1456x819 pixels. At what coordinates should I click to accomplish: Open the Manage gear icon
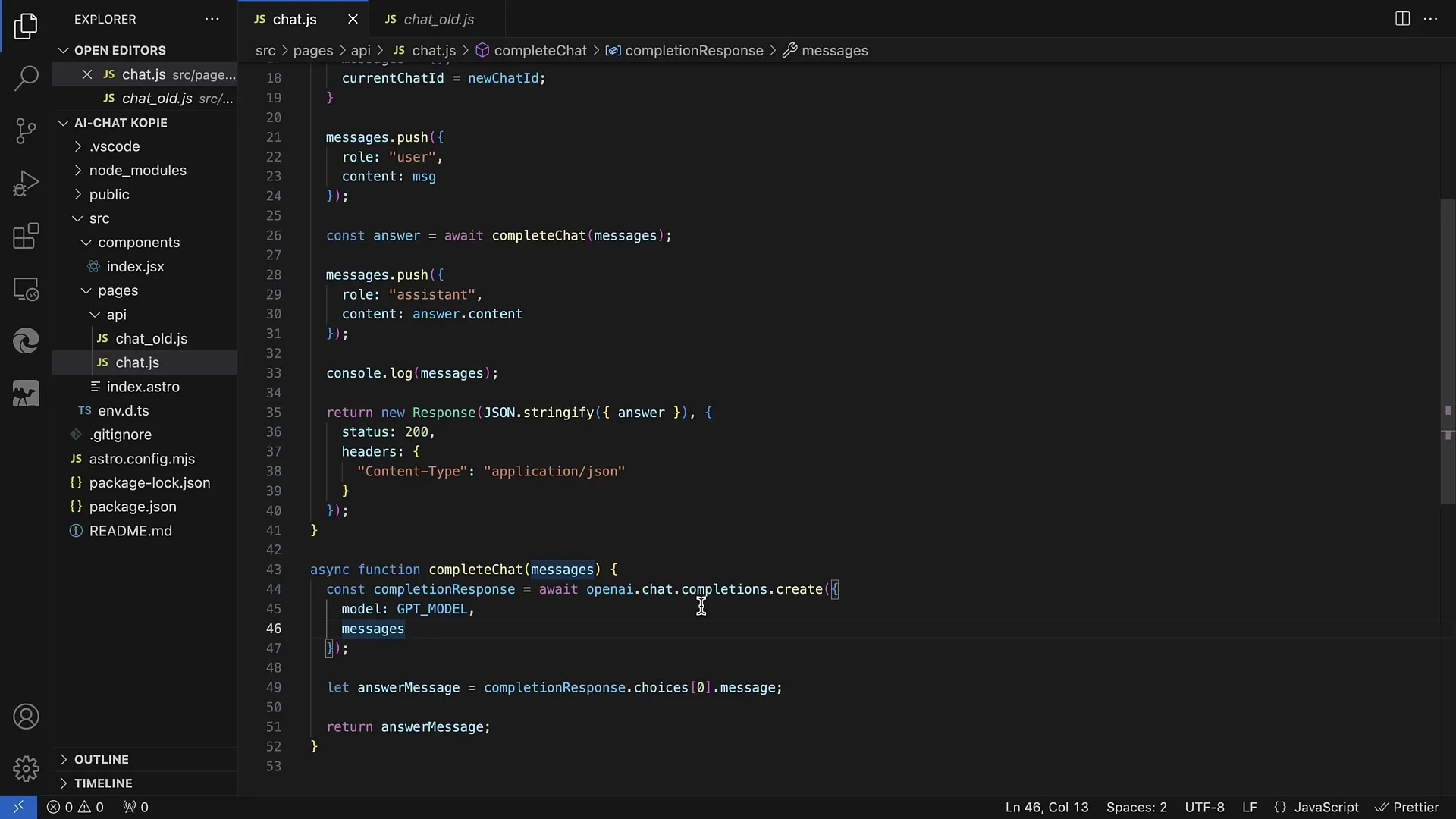coord(26,768)
